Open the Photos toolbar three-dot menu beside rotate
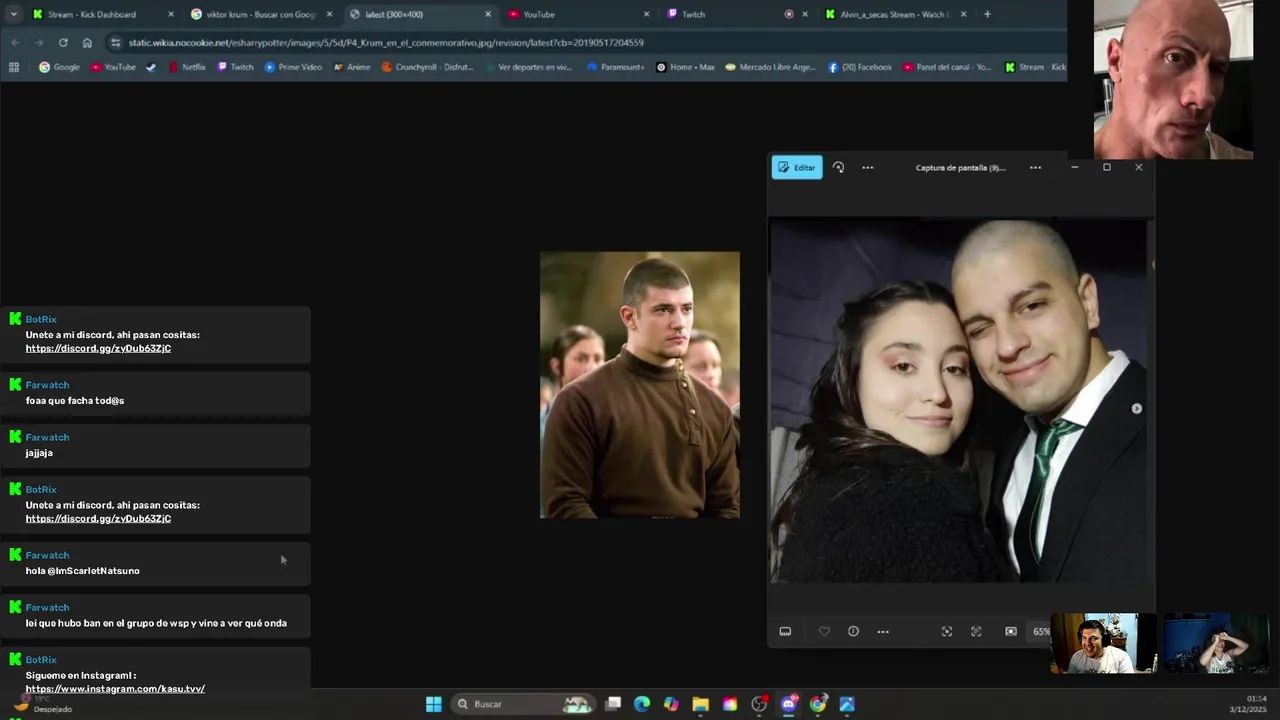1280x720 pixels. click(867, 168)
